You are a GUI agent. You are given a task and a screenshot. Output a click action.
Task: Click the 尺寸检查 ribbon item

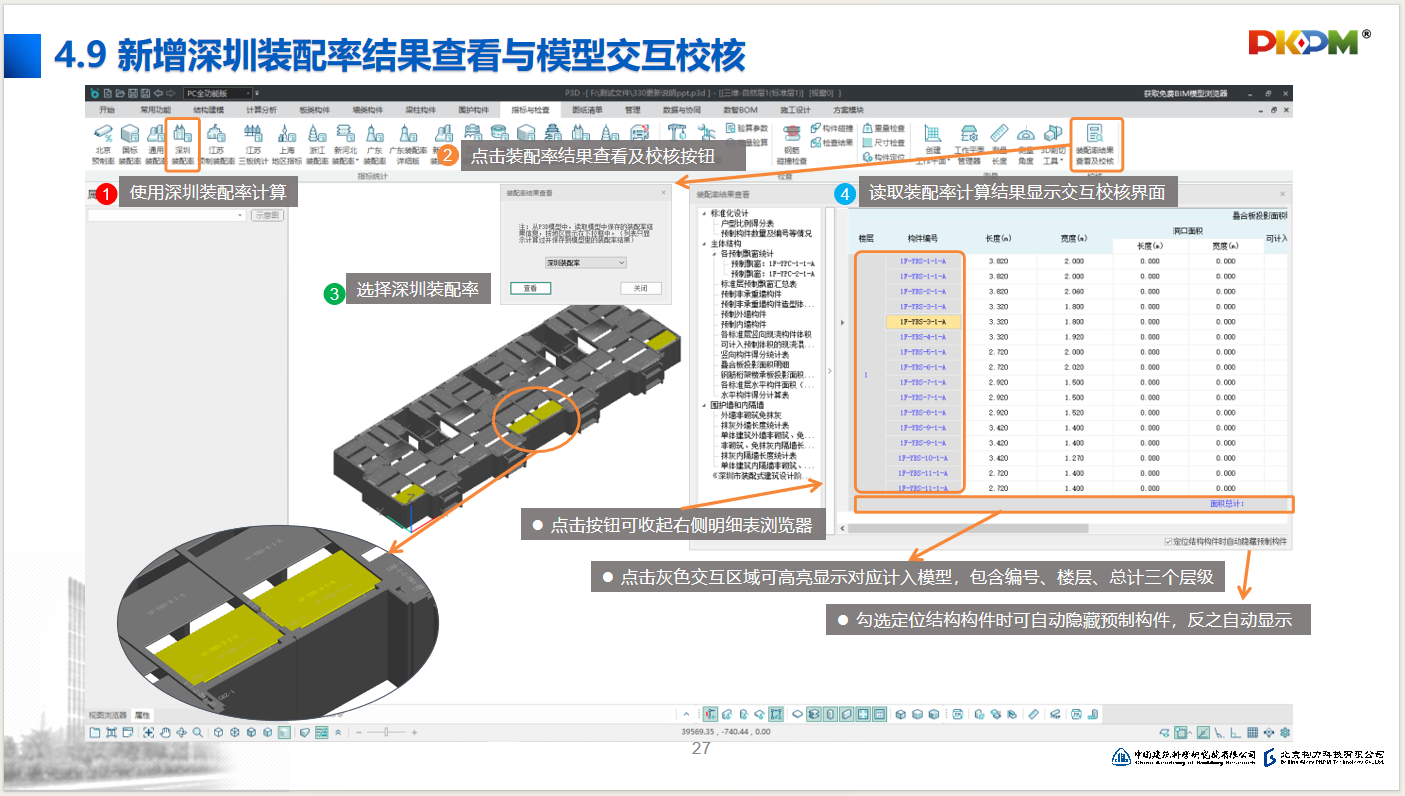(883, 143)
